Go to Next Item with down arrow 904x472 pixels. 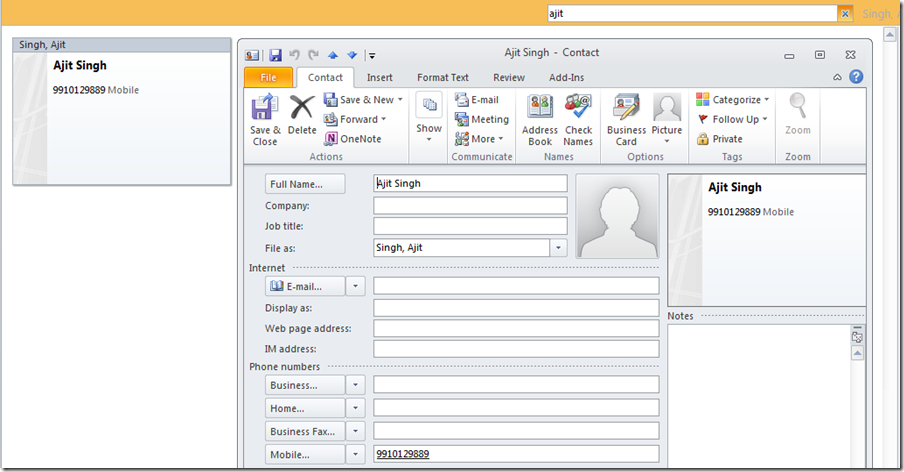352,55
